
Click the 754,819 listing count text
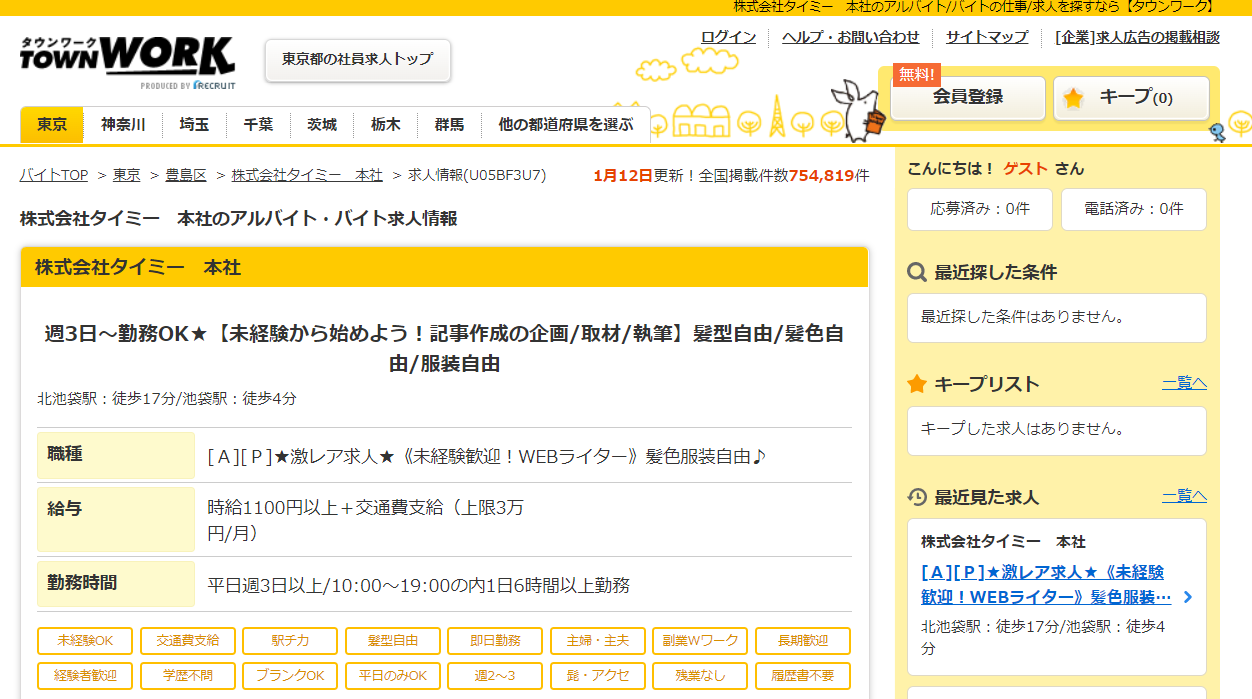click(822, 175)
